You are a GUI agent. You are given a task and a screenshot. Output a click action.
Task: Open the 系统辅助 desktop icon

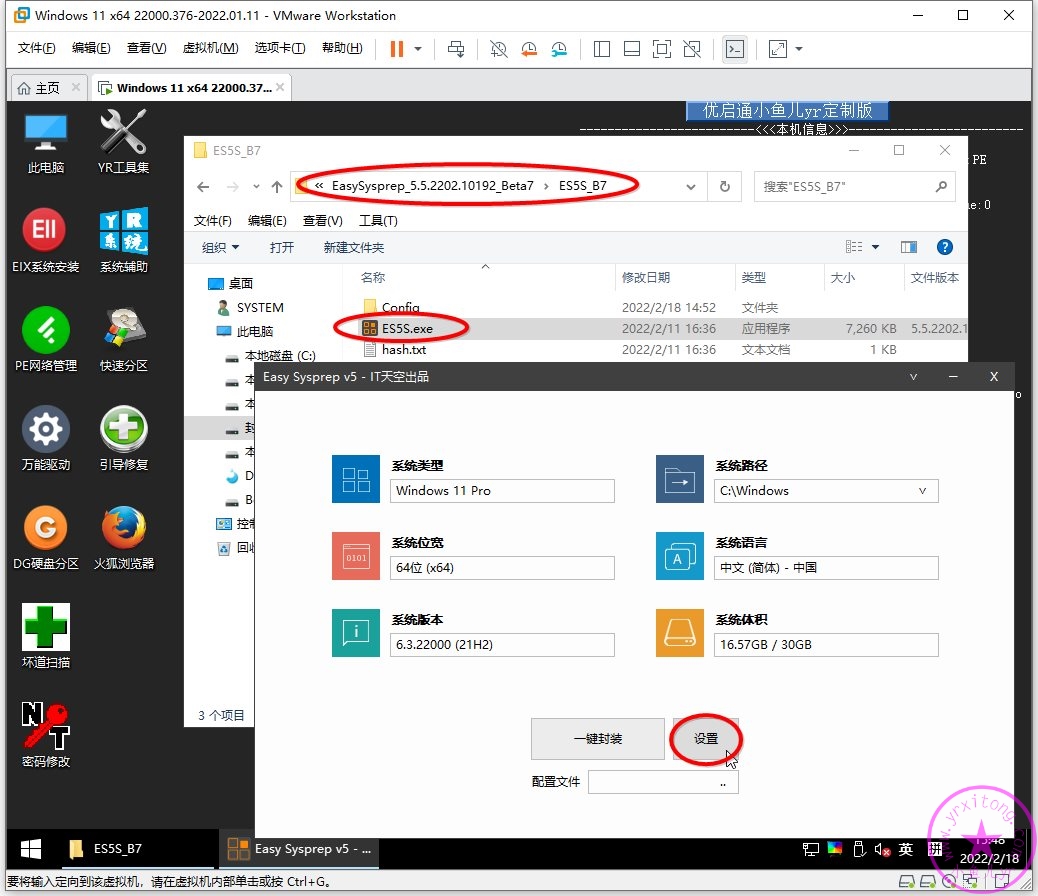(x=123, y=241)
